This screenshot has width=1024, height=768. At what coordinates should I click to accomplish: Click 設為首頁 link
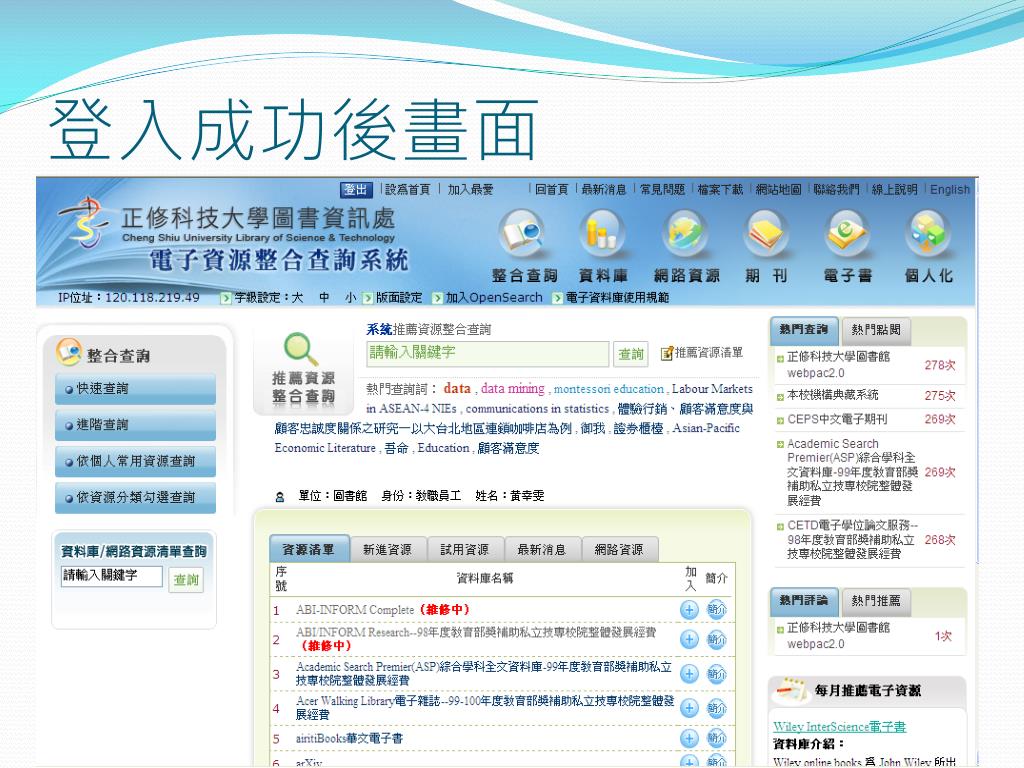pos(408,189)
